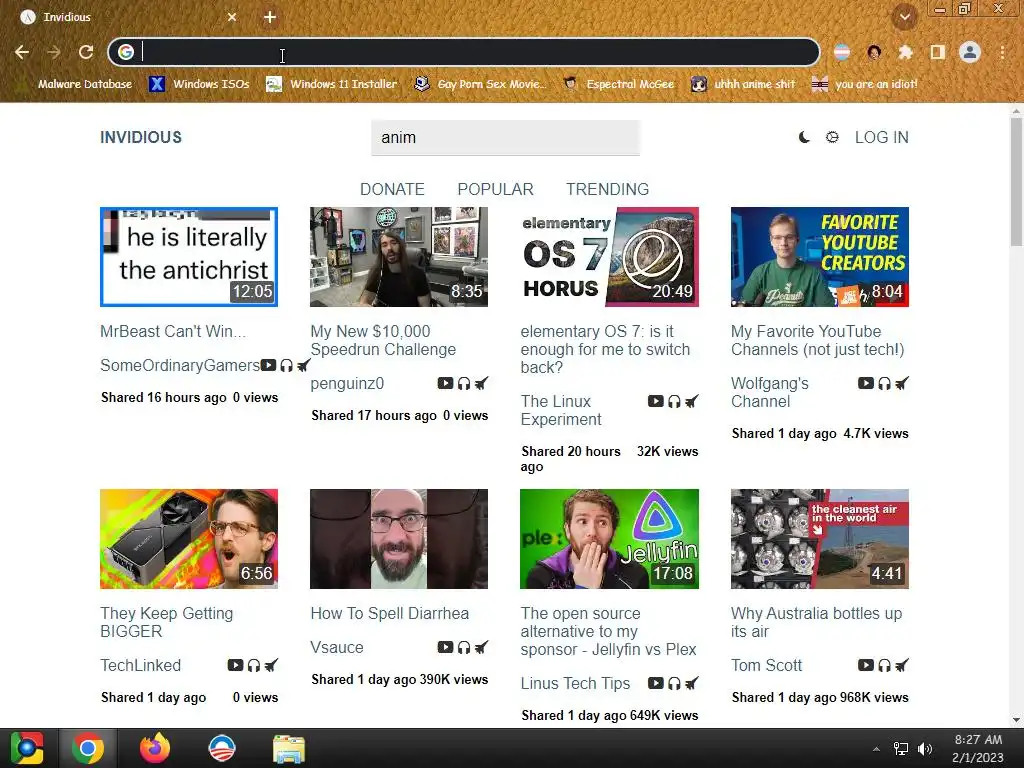1024x768 pixels.
Task: Open 'My New $10,000 Speedrun Challenge' title
Action: click(383, 340)
